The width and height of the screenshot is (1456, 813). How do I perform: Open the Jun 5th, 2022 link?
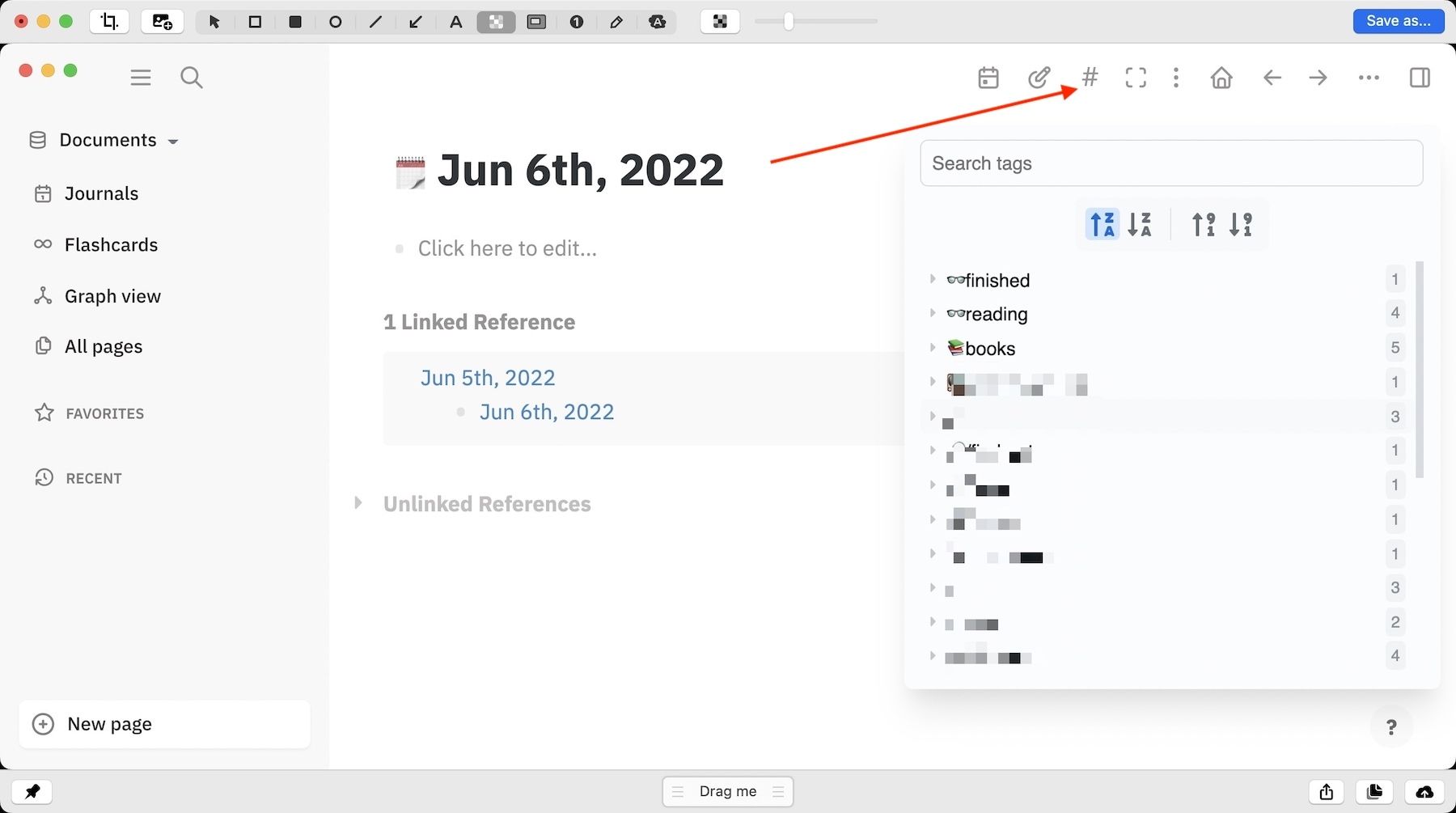coord(488,378)
